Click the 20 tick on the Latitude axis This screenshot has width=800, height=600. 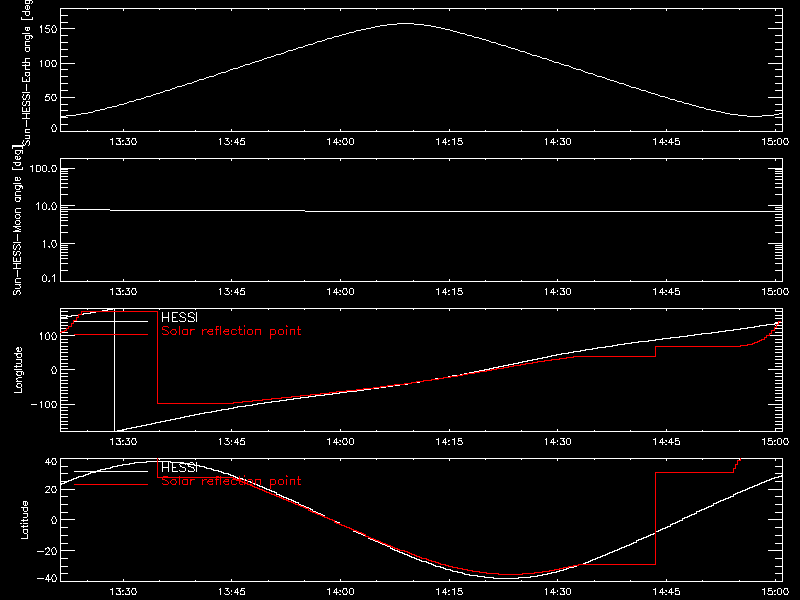(51, 489)
